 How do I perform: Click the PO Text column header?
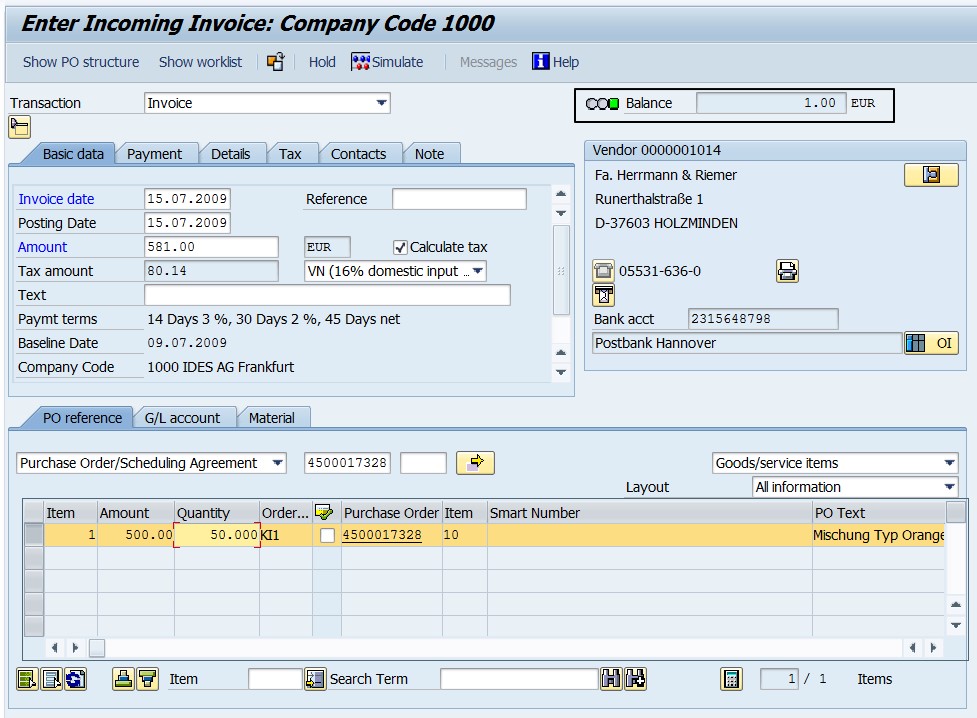pos(879,513)
